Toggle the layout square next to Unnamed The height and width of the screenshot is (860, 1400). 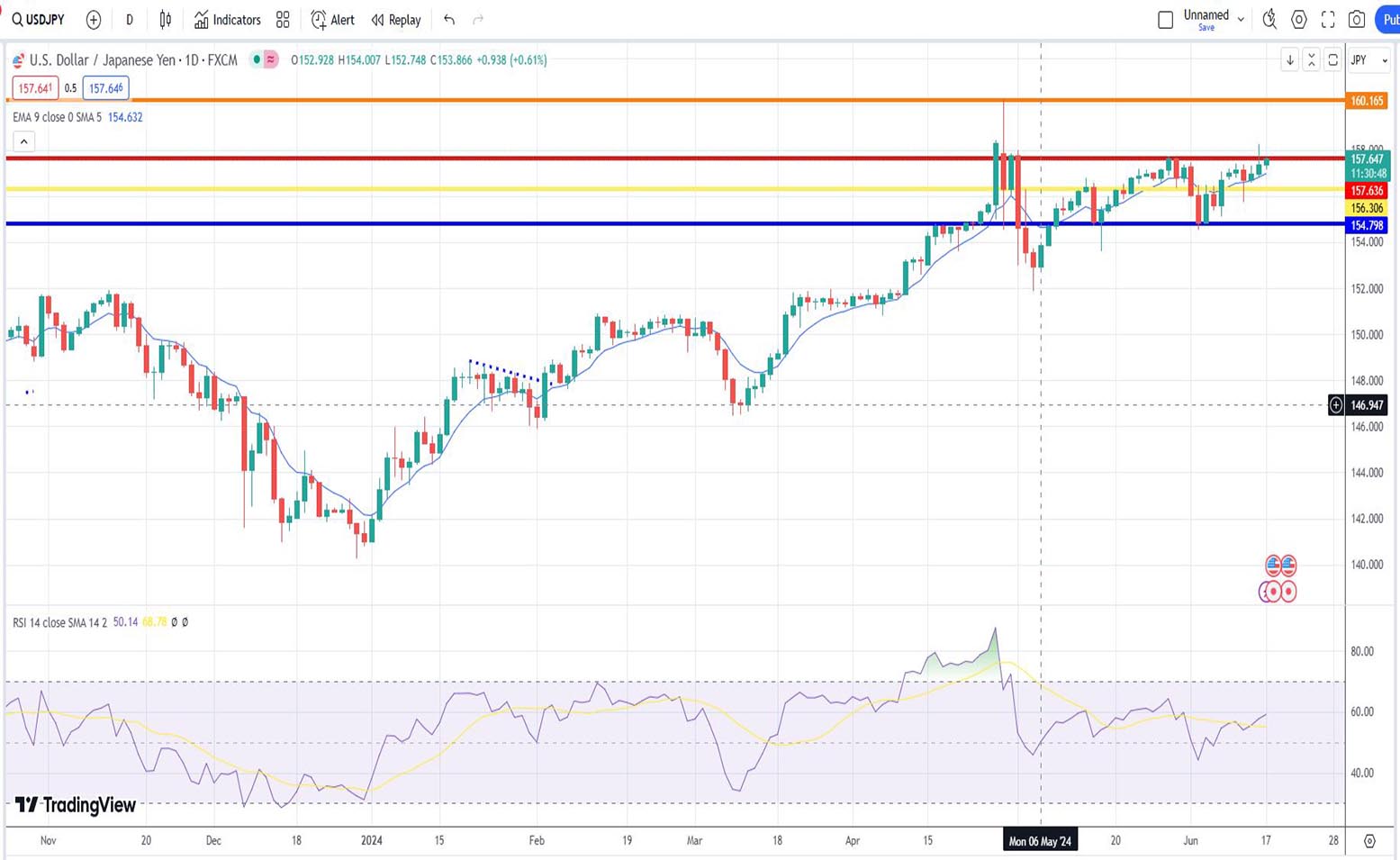(x=1165, y=19)
